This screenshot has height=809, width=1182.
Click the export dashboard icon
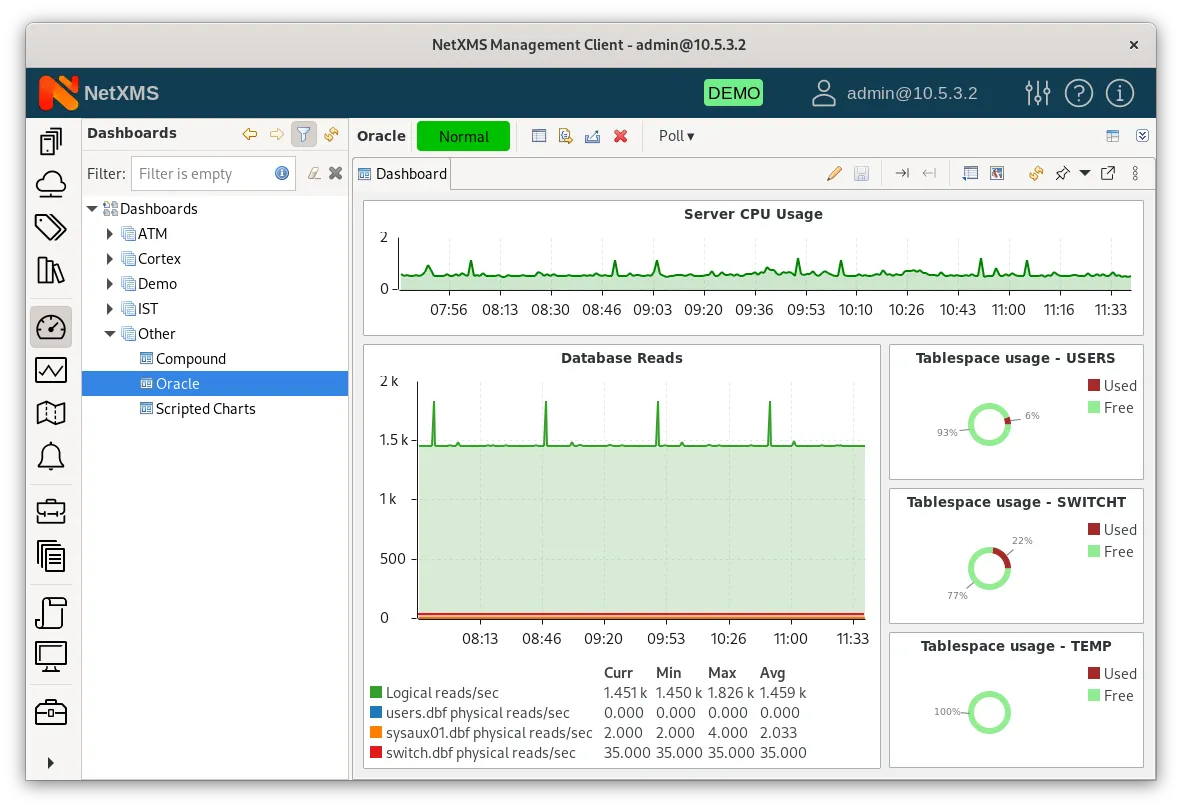click(593, 136)
